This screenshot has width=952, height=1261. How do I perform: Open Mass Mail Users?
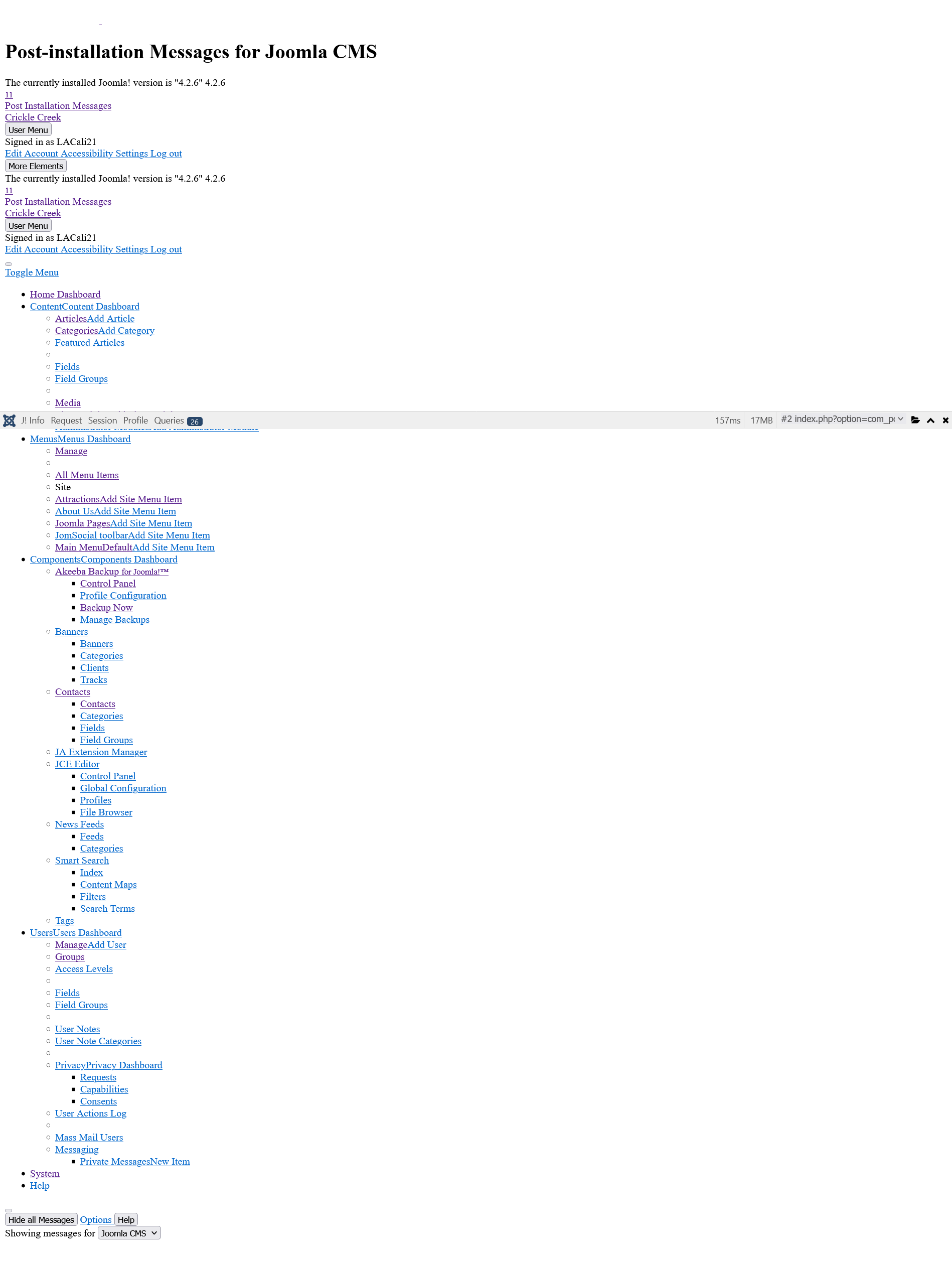point(89,1137)
